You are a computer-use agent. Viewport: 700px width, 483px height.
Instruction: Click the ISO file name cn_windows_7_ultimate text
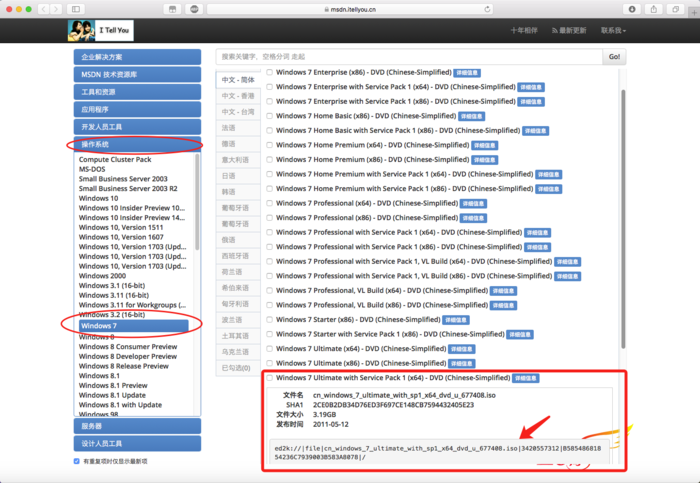click(x=404, y=395)
